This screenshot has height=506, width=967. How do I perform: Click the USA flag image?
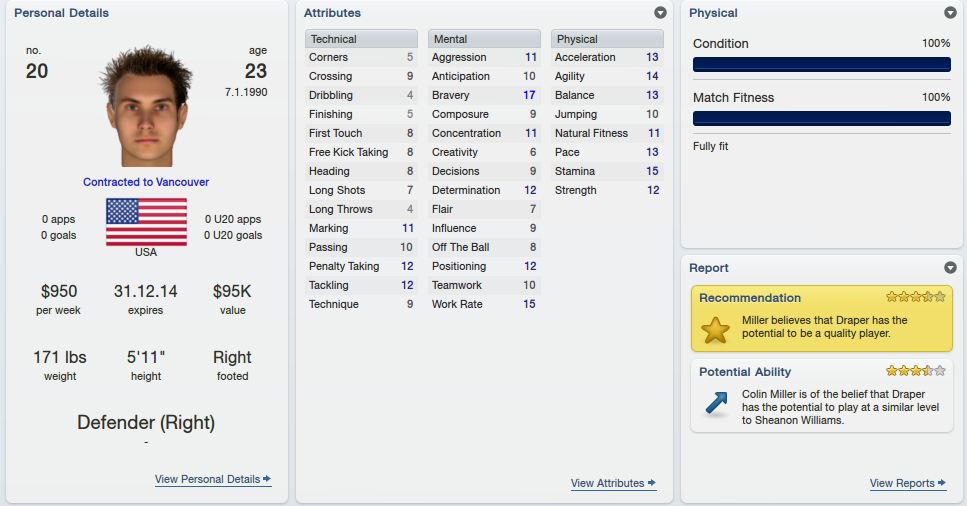click(146, 222)
